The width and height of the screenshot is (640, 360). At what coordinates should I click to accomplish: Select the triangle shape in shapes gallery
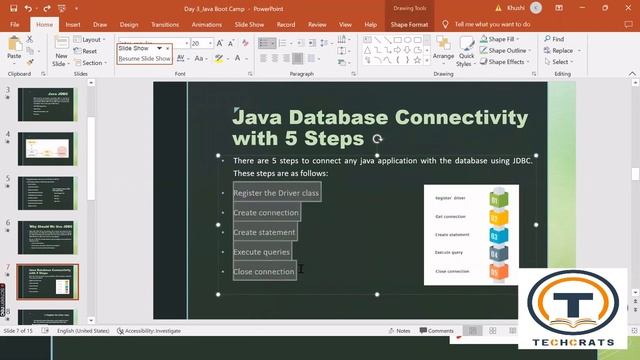coord(367,50)
